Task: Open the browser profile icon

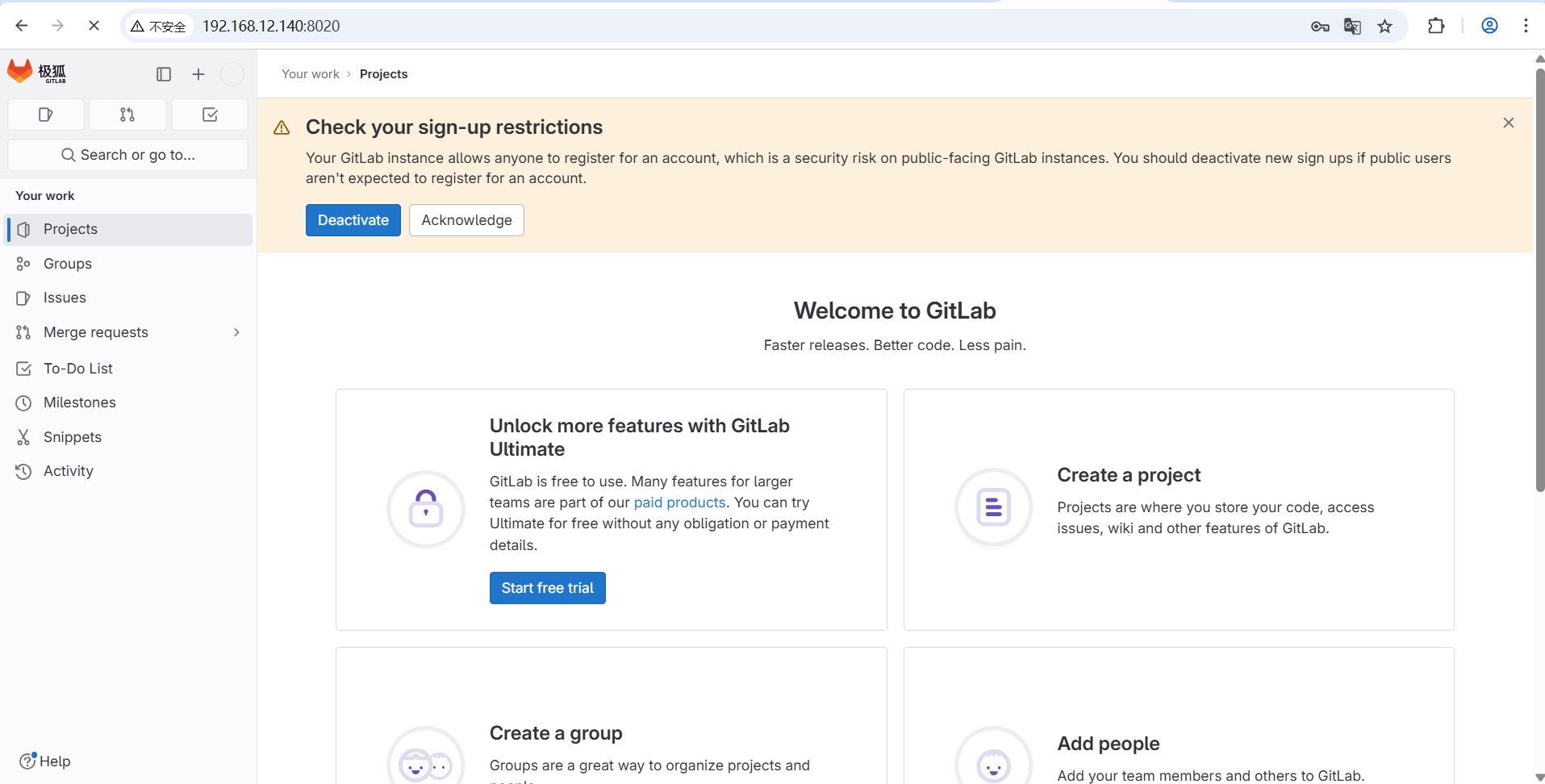Action: click(x=1489, y=26)
